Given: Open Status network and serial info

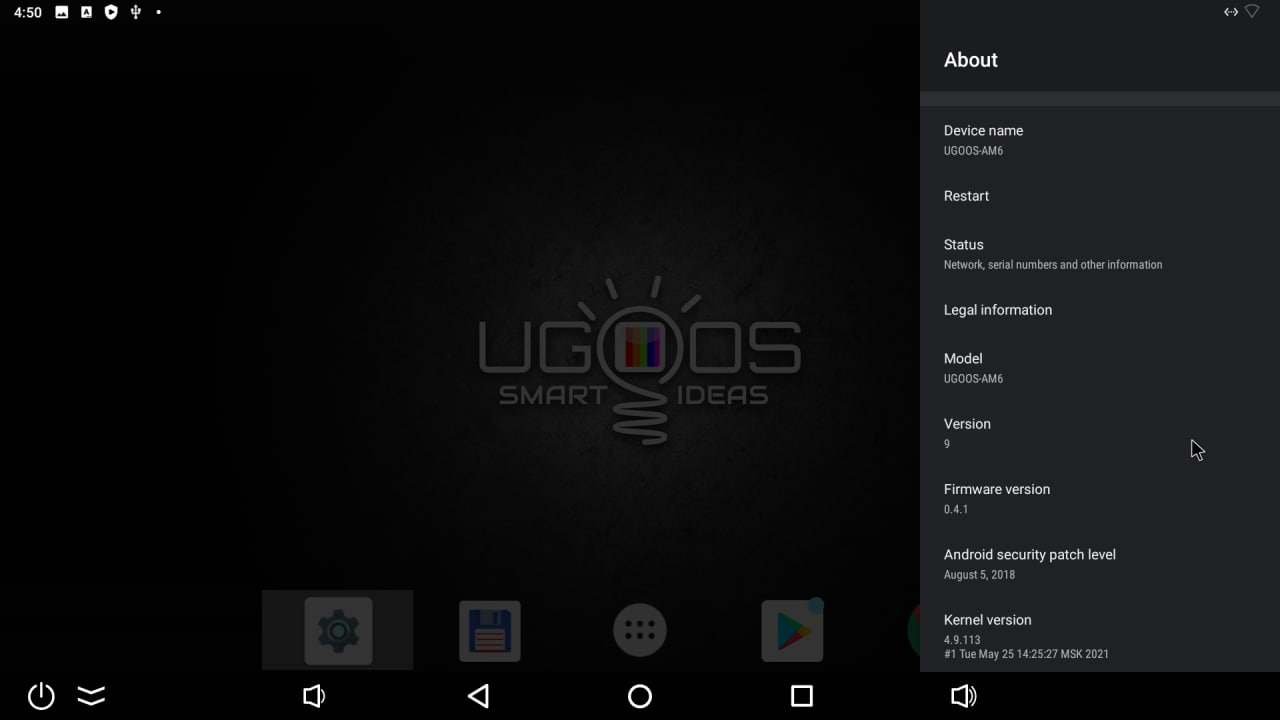Looking at the screenshot, I should coord(1100,254).
